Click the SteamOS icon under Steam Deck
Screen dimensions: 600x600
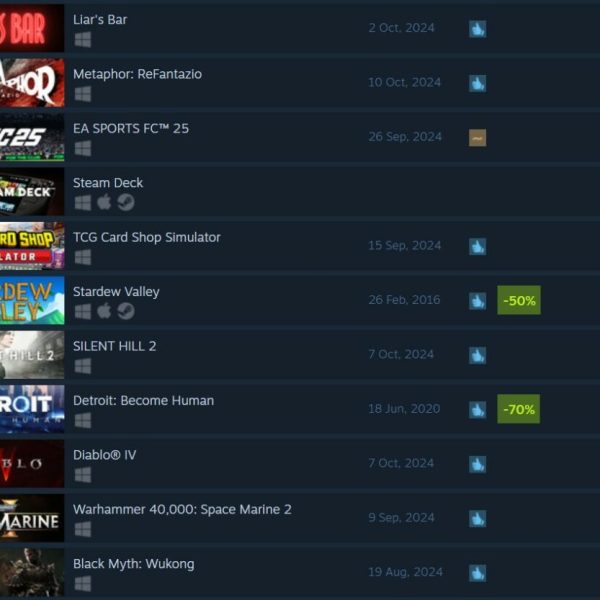(x=126, y=202)
